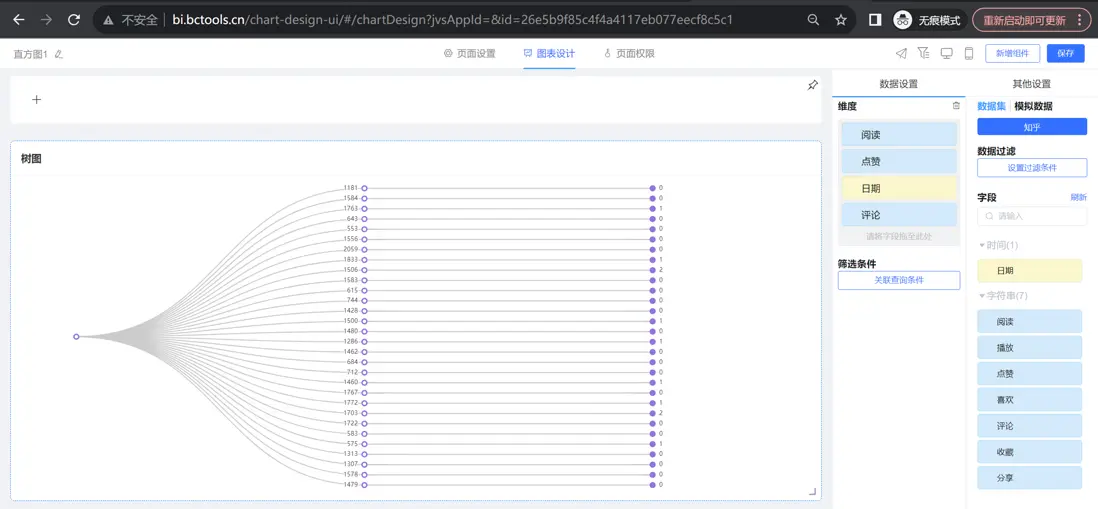Click the browser address bar URL
Viewport: 1098px width, 509px height.
452,20
